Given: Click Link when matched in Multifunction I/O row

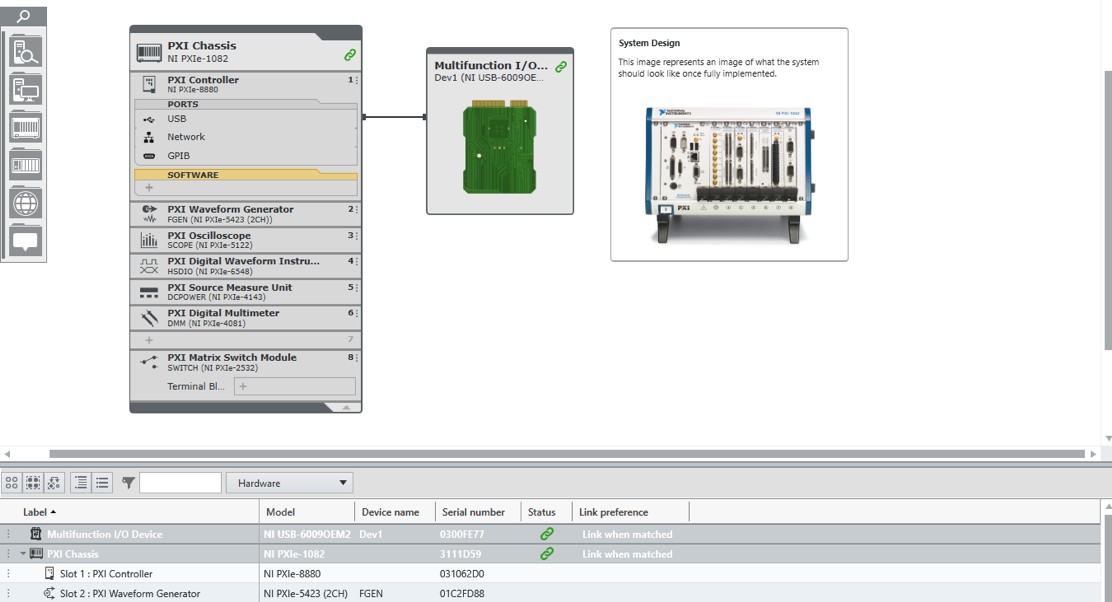Looking at the screenshot, I should click(628, 534).
